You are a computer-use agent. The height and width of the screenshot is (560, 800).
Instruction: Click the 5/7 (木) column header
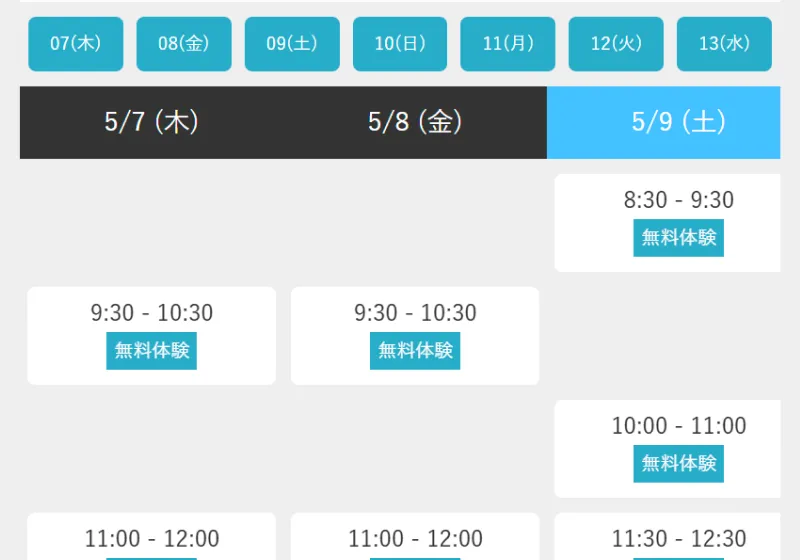click(152, 122)
